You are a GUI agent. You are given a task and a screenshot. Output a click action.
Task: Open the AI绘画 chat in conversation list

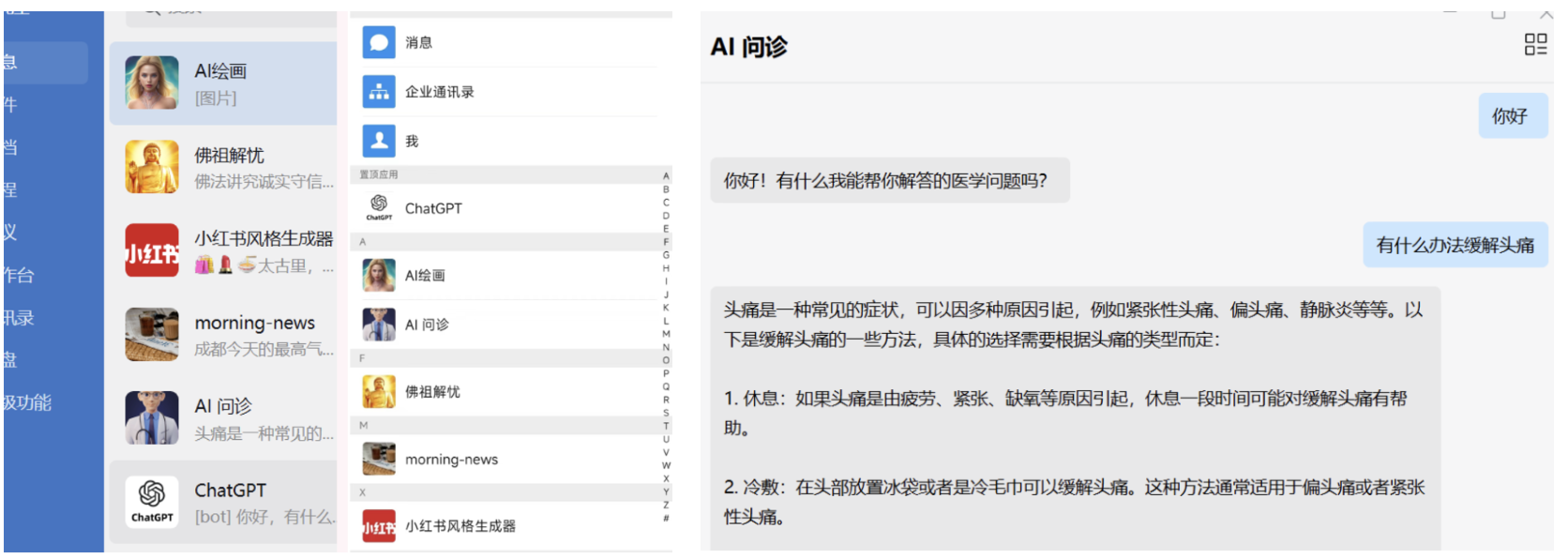[223, 83]
